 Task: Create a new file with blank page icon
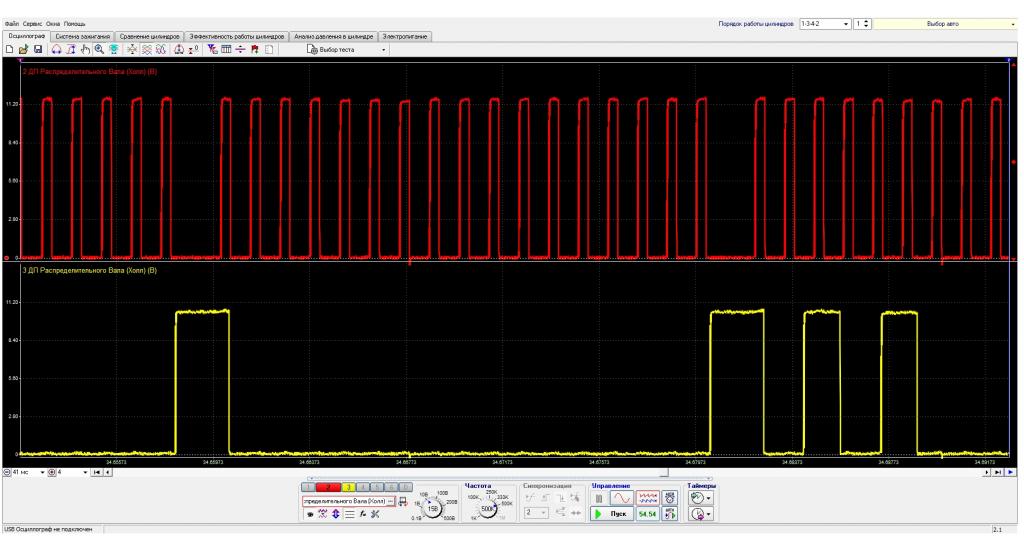coord(9,50)
